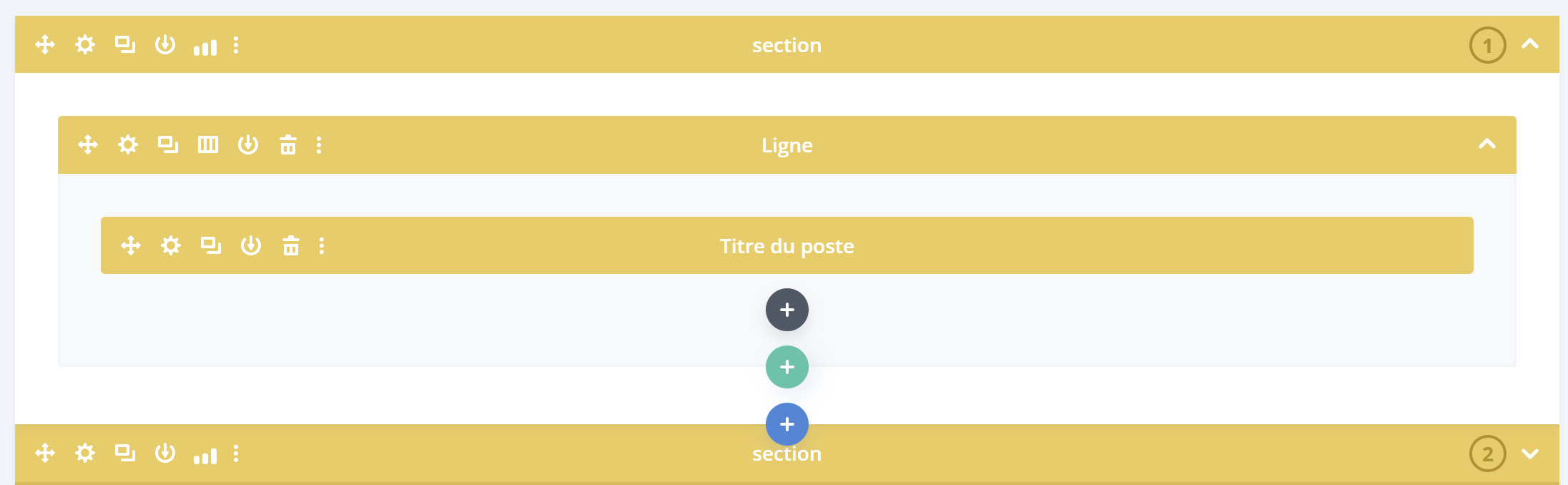The image size is (1568, 485).
Task: Save the Titre du poste module to library
Action: pyautogui.click(x=251, y=246)
